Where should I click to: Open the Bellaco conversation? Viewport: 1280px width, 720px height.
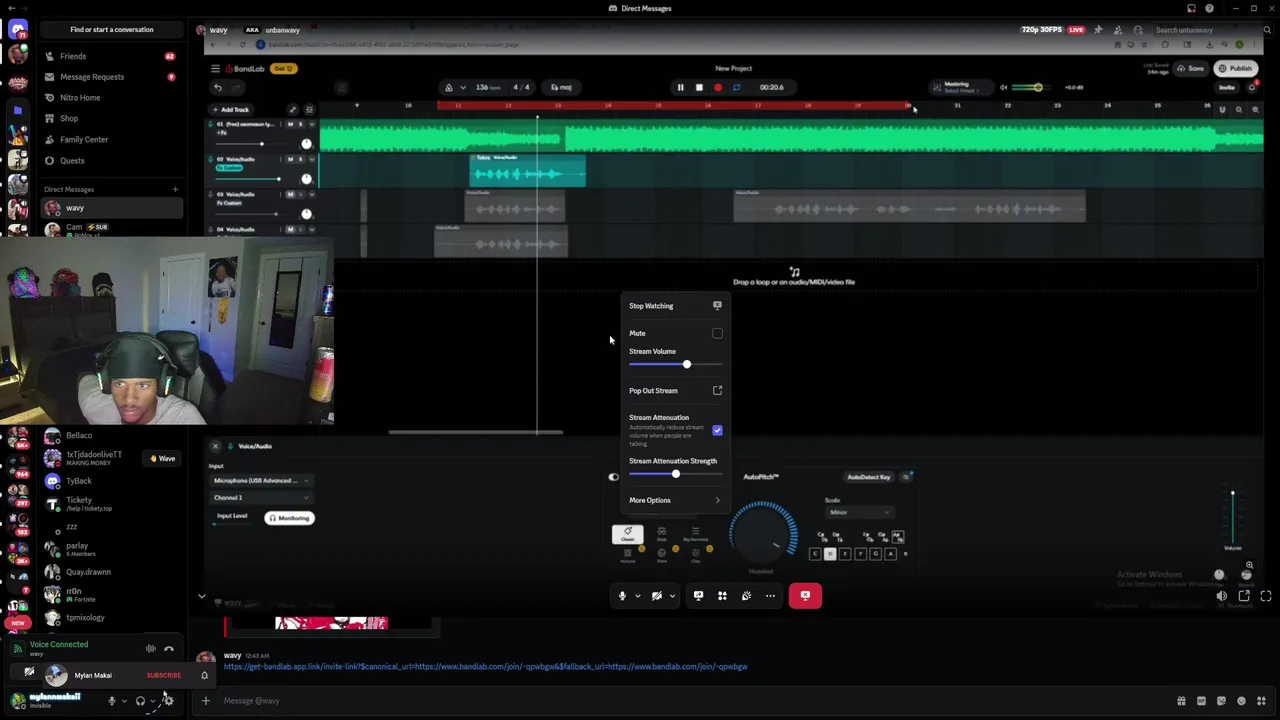tap(112, 436)
